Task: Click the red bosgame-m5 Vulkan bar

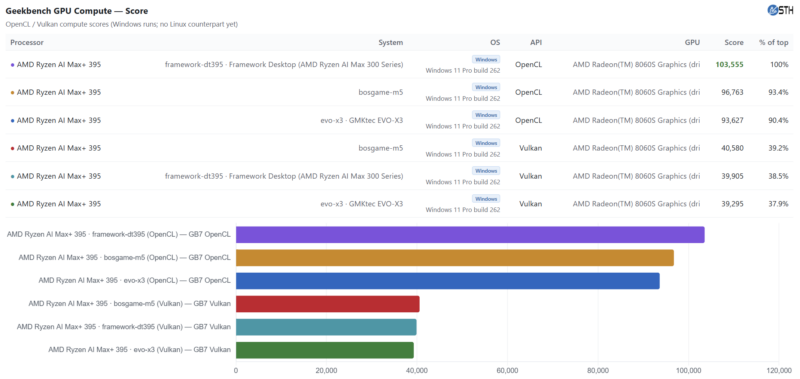Action: [328, 304]
